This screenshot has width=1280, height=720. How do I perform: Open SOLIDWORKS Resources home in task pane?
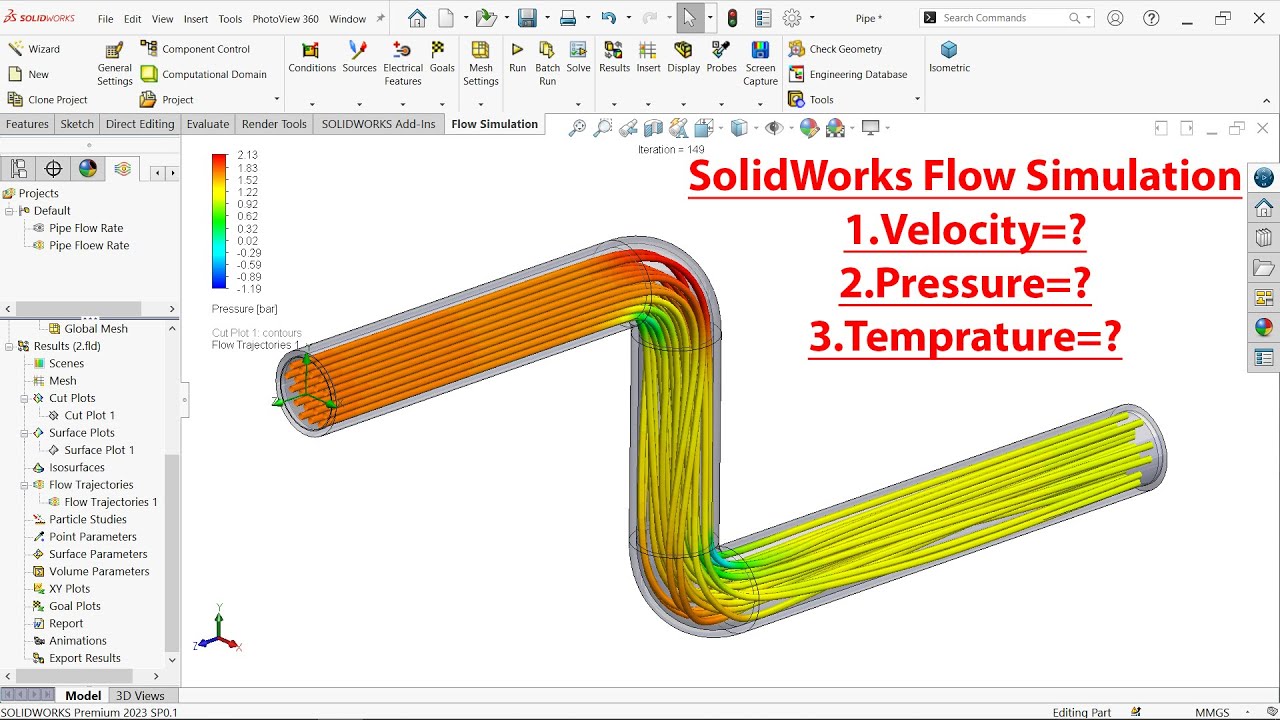click(1264, 208)
